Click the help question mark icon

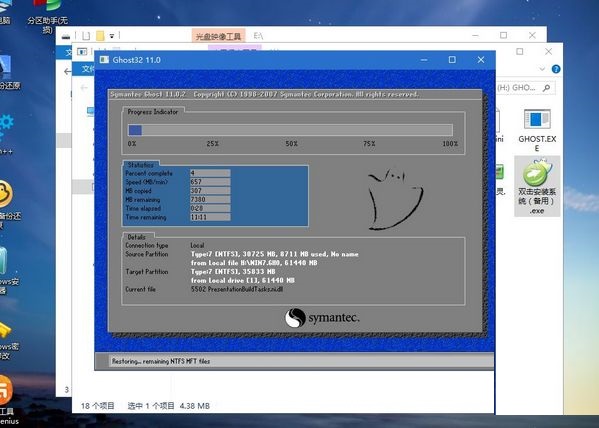tap(556, 69)
